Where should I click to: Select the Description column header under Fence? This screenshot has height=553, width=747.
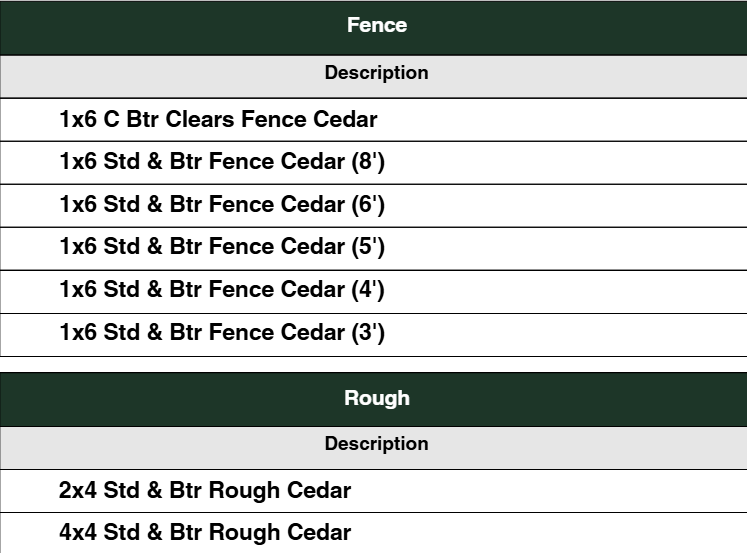[376, 73]
